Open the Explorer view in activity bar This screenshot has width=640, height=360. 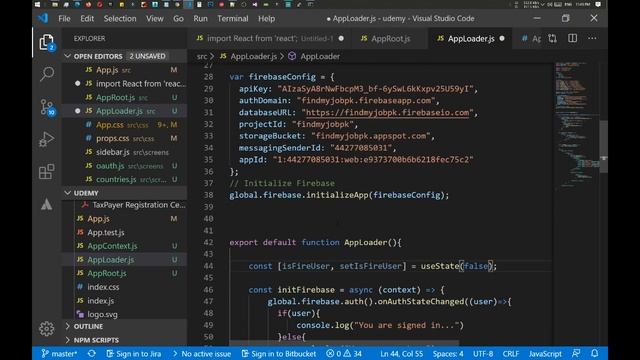[47, 42]
